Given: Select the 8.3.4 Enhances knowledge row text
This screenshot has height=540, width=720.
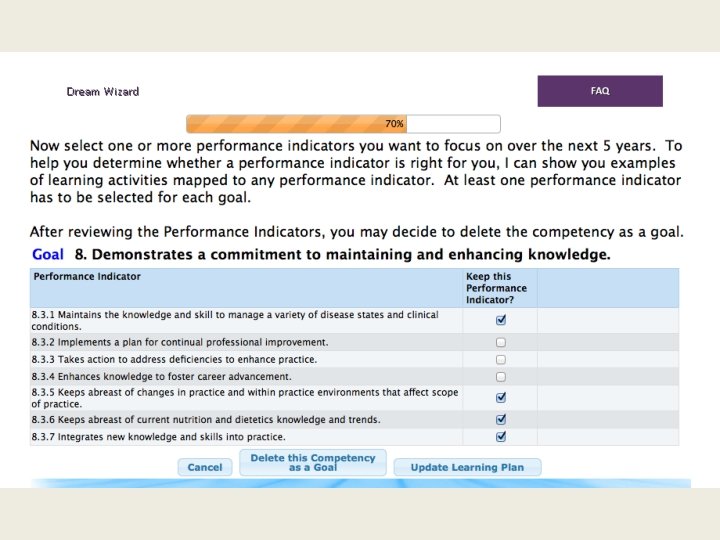Looking at the screenshot, I should click(x=162, y=377).
